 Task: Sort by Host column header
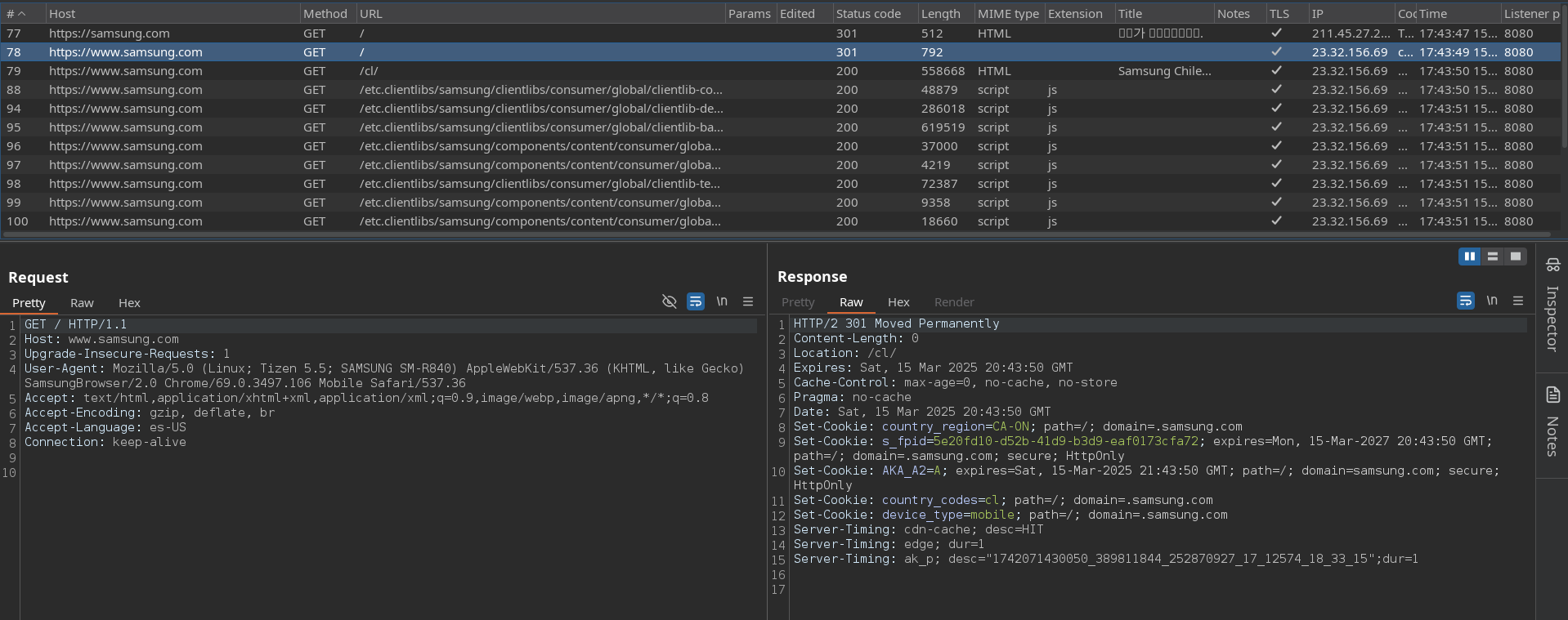[x=172, y=14]
